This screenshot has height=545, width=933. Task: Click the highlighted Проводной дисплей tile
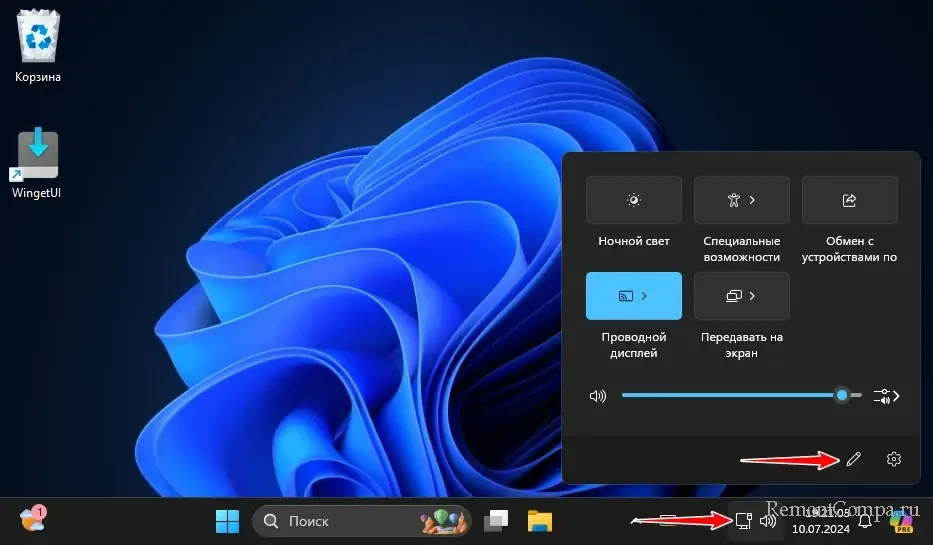point(633,296)
